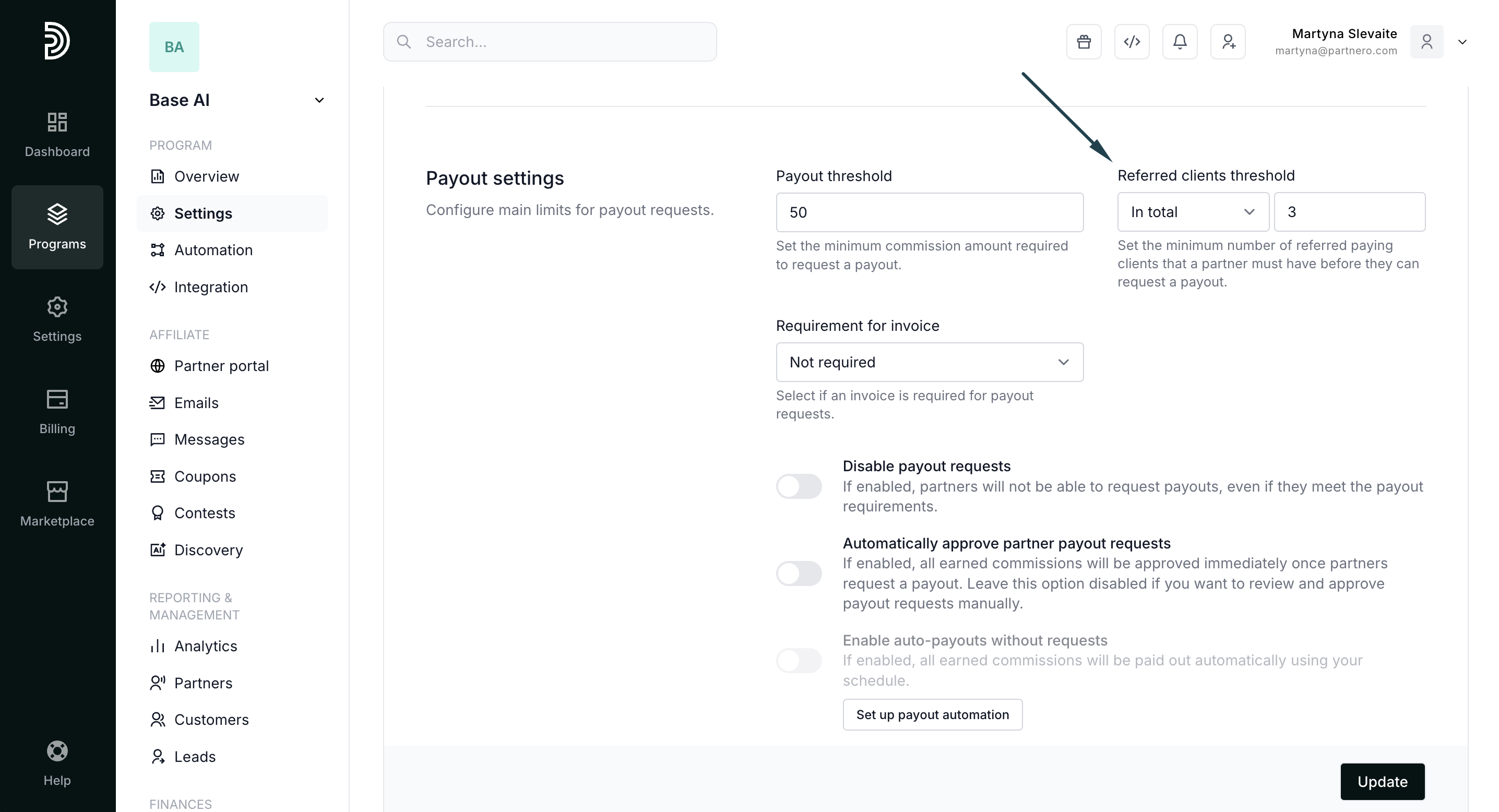1499x812 pixels.
Task: Open Automation in the program menu
Action: [213, 250]
